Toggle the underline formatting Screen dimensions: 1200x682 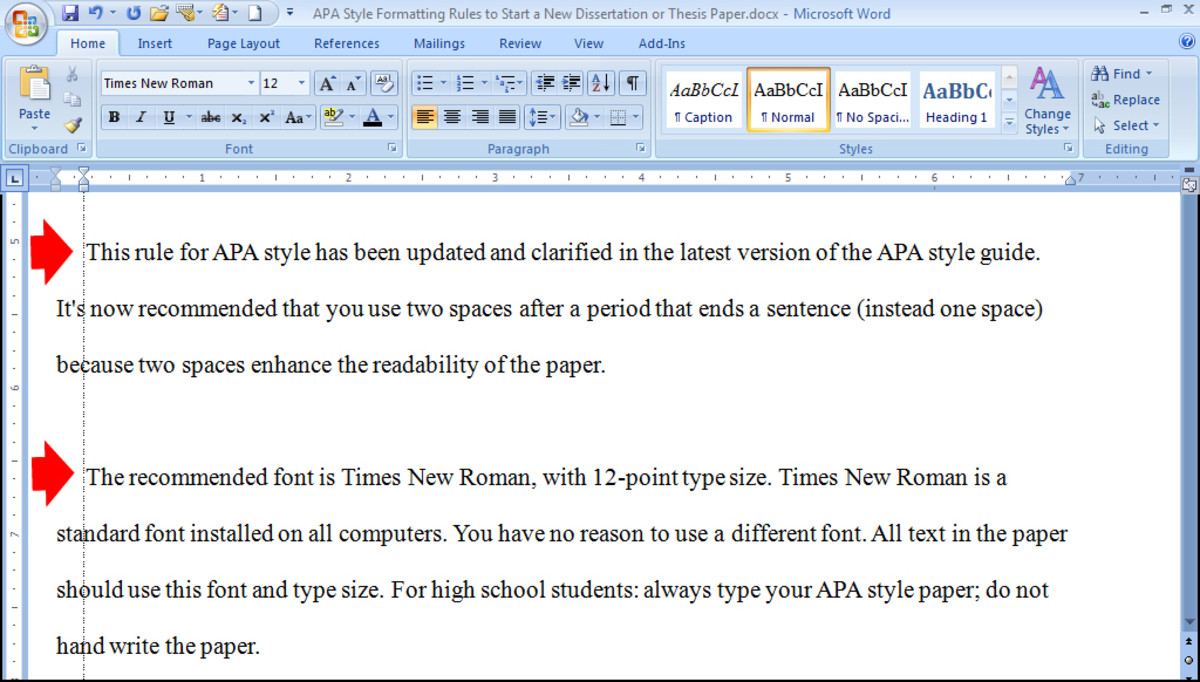tap(165, 117)
